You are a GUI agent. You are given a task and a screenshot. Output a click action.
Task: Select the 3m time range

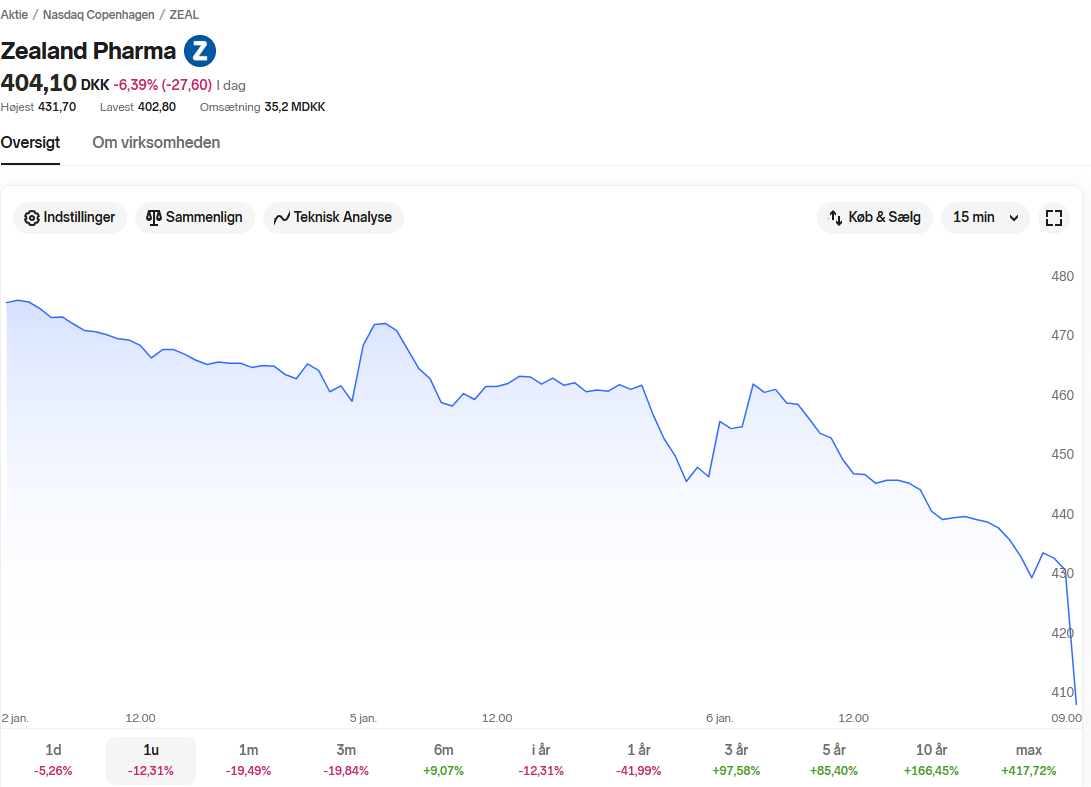pos(346,760)
